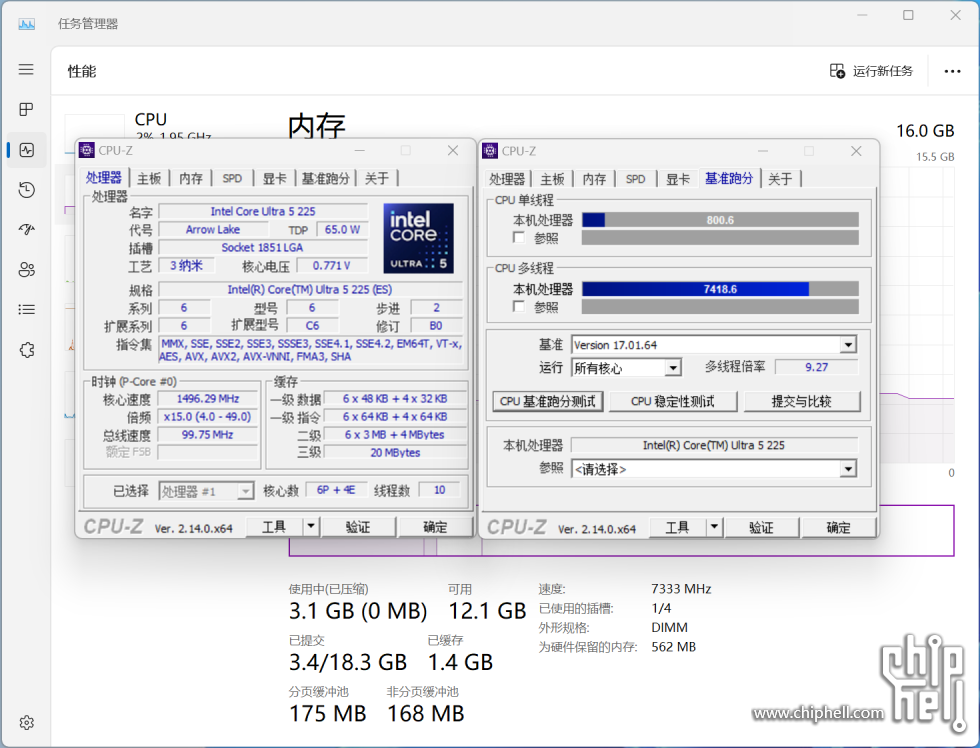Start CPU 稳定性测试
980x748 pixels.
[672, 401]
